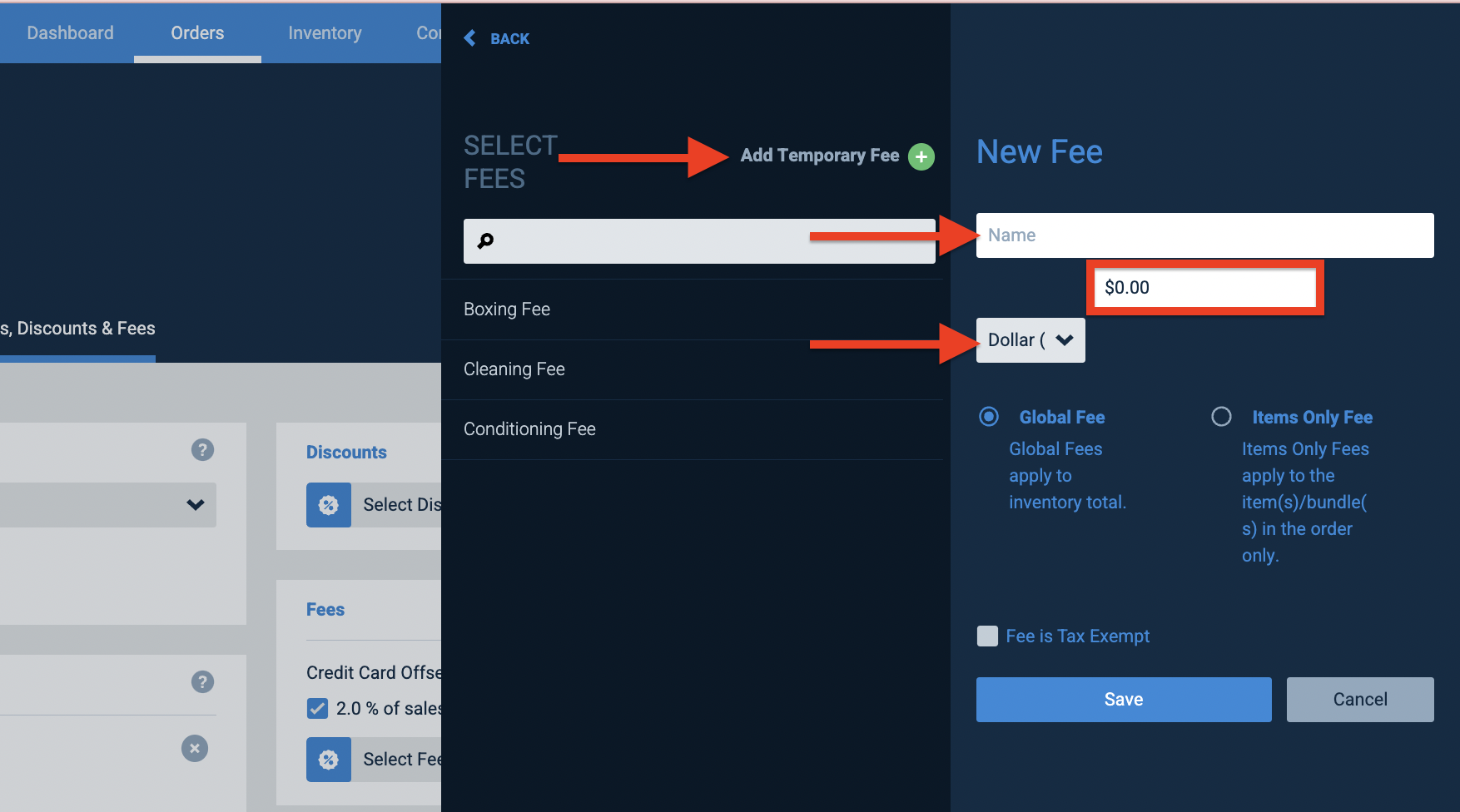This screenshot has width=1460, height=812.
Task: Click the lower question mark help icon
Action: point(202,682)
